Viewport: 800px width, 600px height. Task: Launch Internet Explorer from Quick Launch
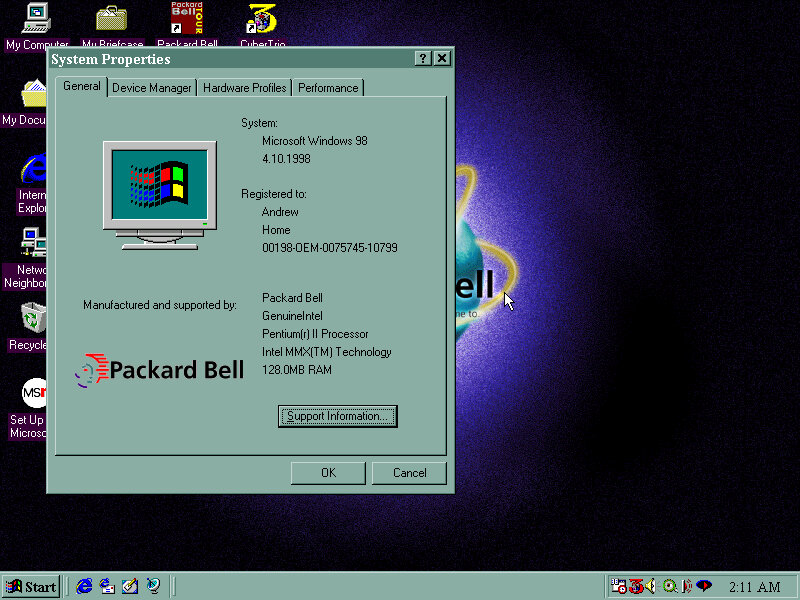click(x=85, y=586)
